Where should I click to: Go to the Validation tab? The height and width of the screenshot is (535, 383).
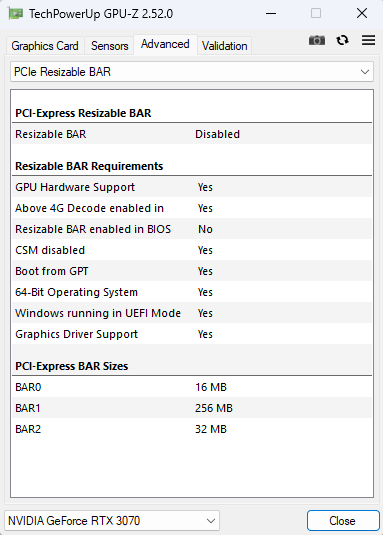[x=224, y=46]
